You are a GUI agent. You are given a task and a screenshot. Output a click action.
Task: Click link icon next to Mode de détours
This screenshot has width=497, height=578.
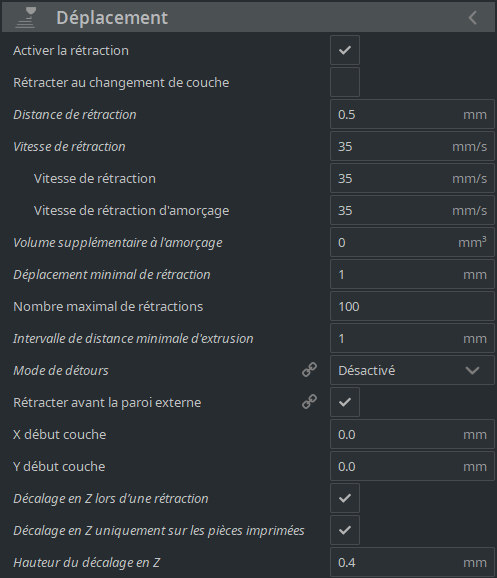(309, 370)
